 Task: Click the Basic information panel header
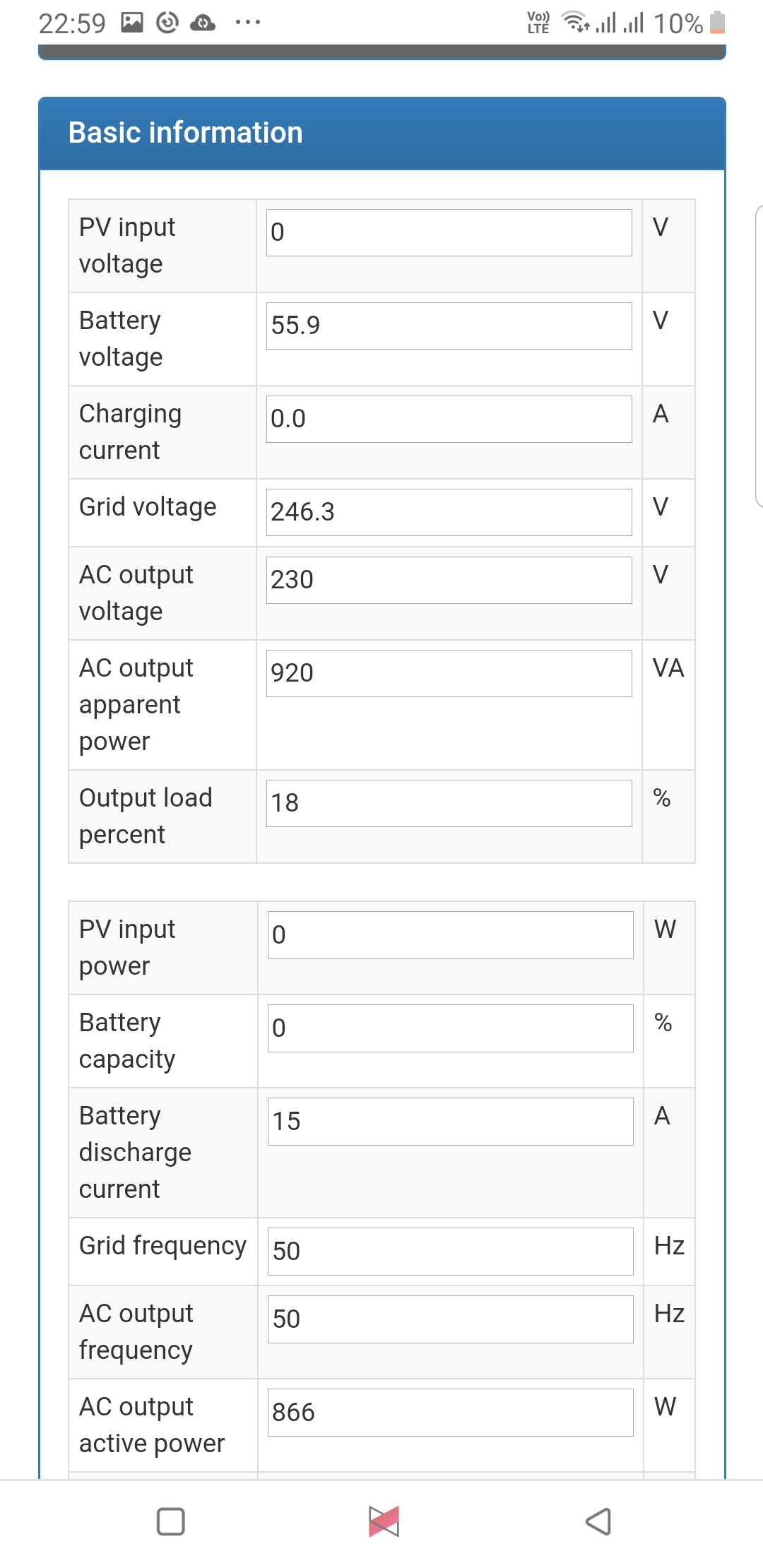(x=381, y=133)
